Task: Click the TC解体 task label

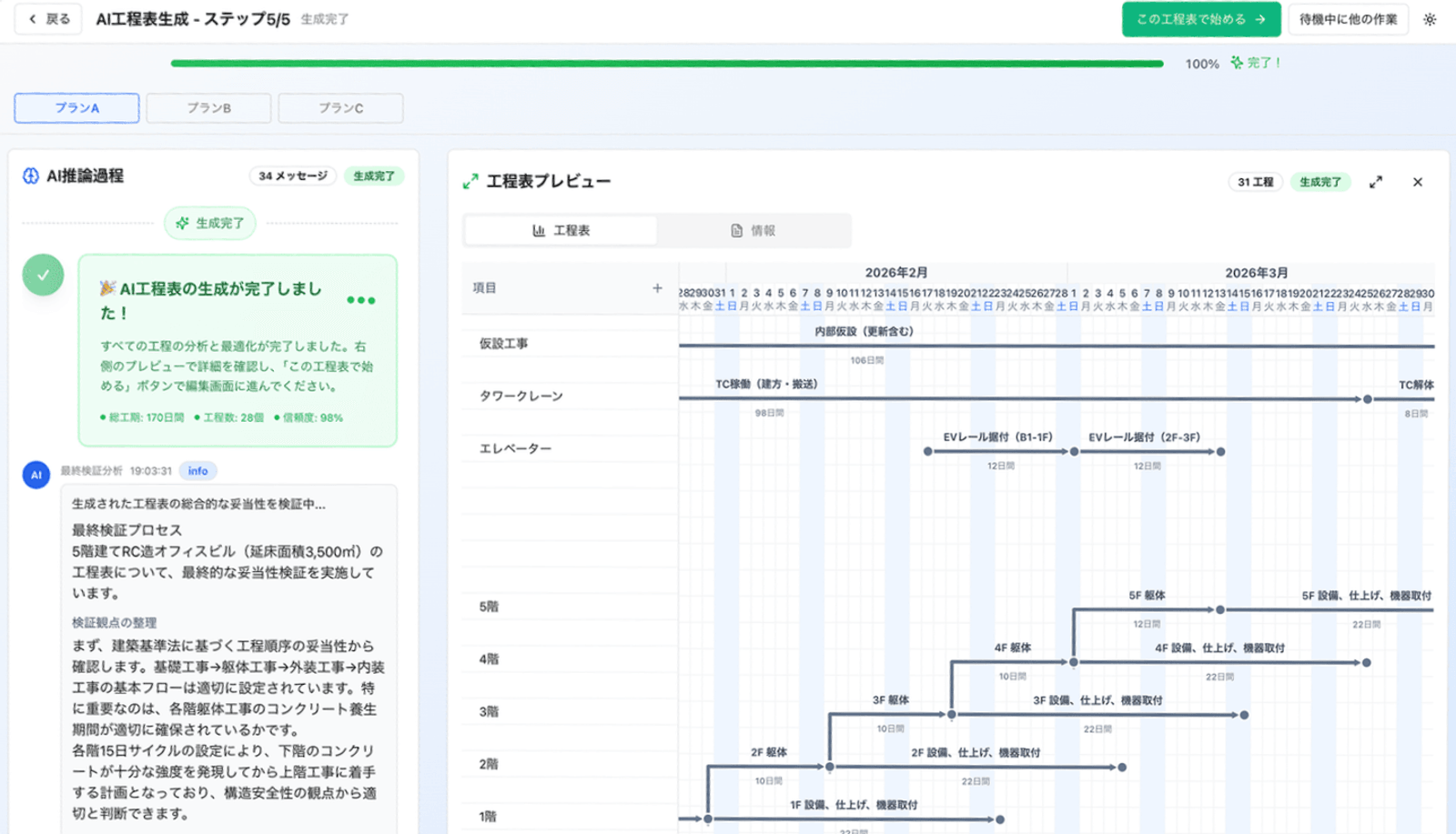Action: click(1416, 386)
